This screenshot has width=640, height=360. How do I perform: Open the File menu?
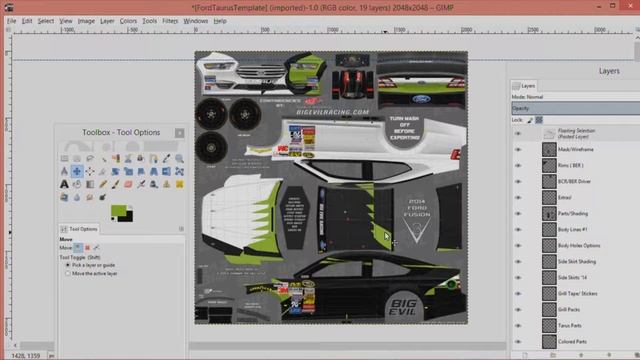(x=11, y=21)
